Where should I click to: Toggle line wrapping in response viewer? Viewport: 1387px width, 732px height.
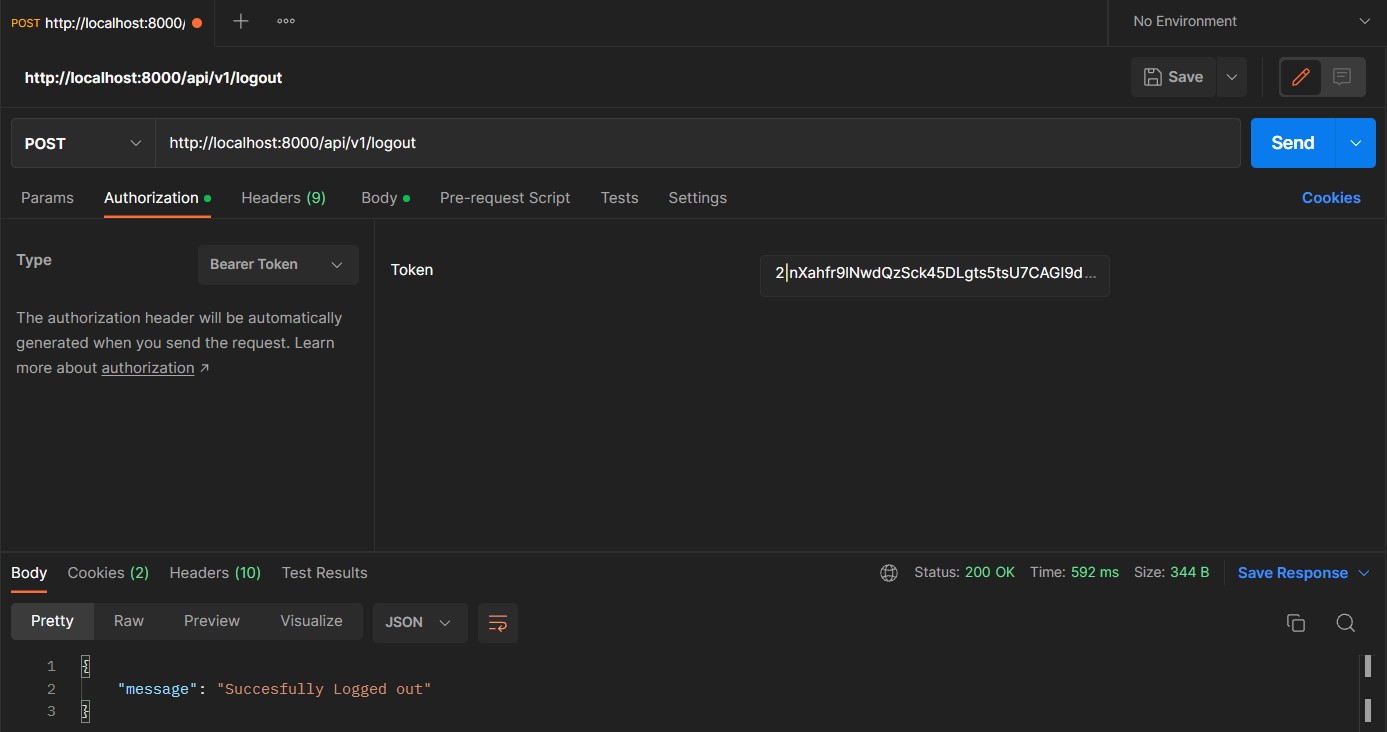(x=497, y=622)
